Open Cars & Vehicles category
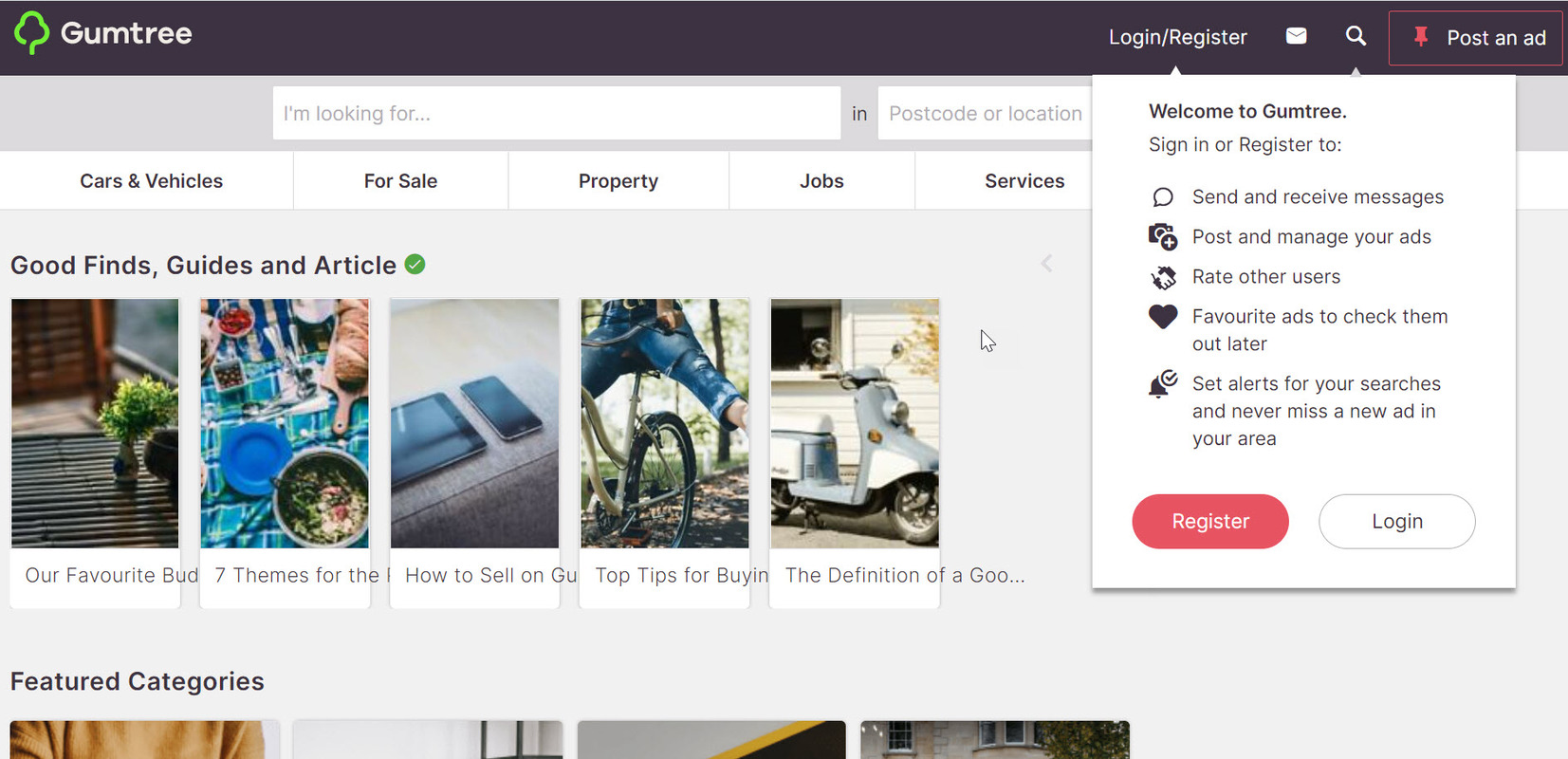 (152, 180)
